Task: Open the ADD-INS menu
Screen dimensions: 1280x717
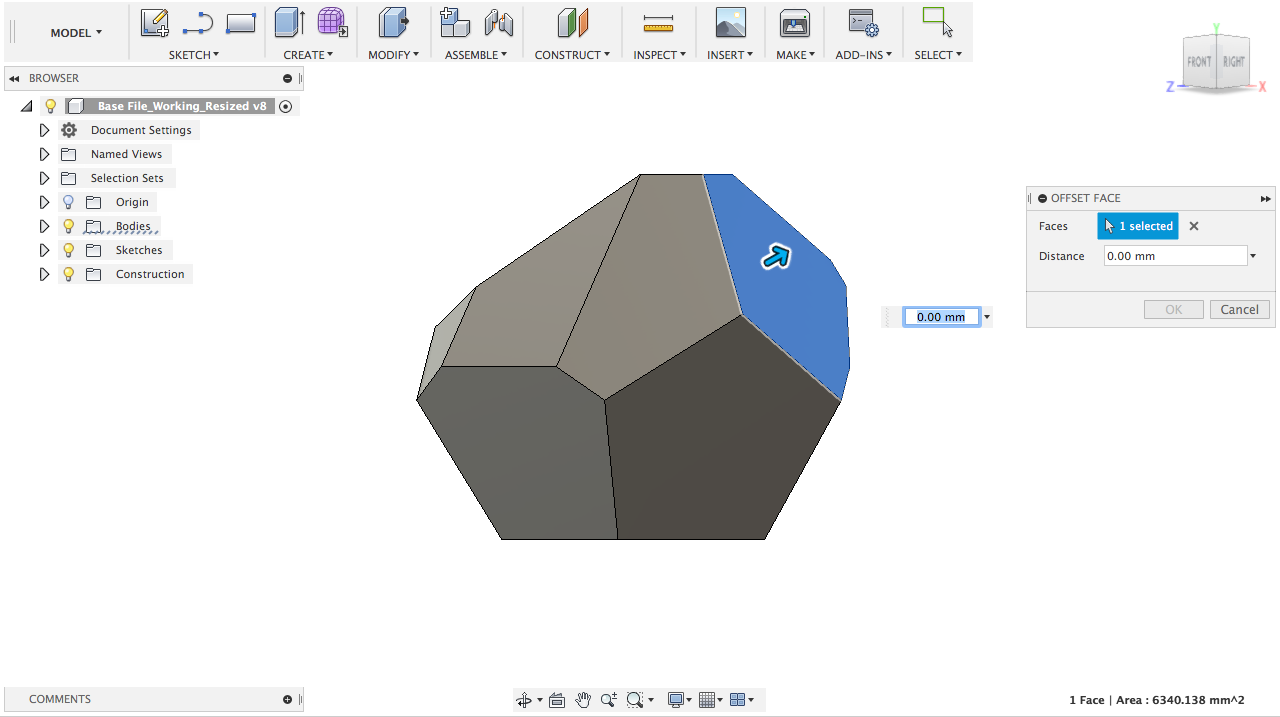Action: pos(863,55)
